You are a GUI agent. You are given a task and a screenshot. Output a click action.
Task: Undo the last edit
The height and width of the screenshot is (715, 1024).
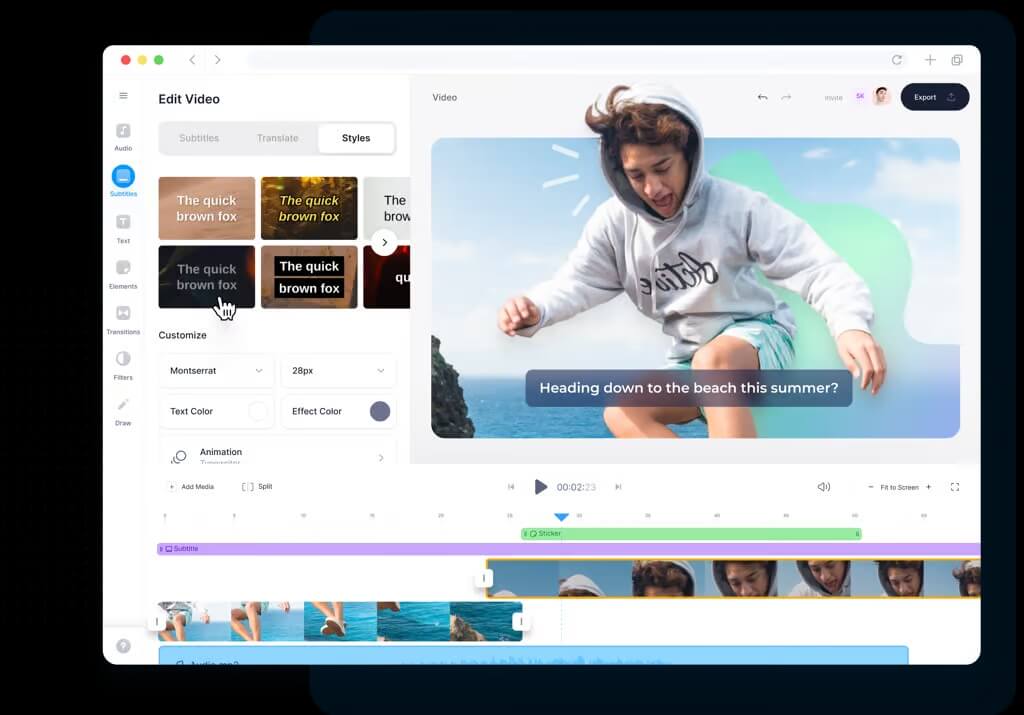click(762, 97)
